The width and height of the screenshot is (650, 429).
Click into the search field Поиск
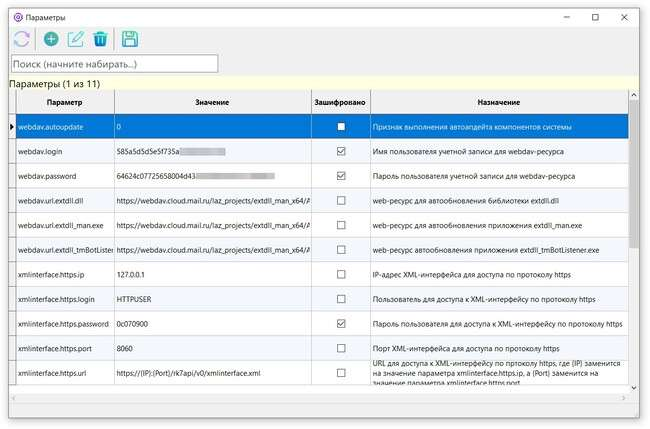113,64
